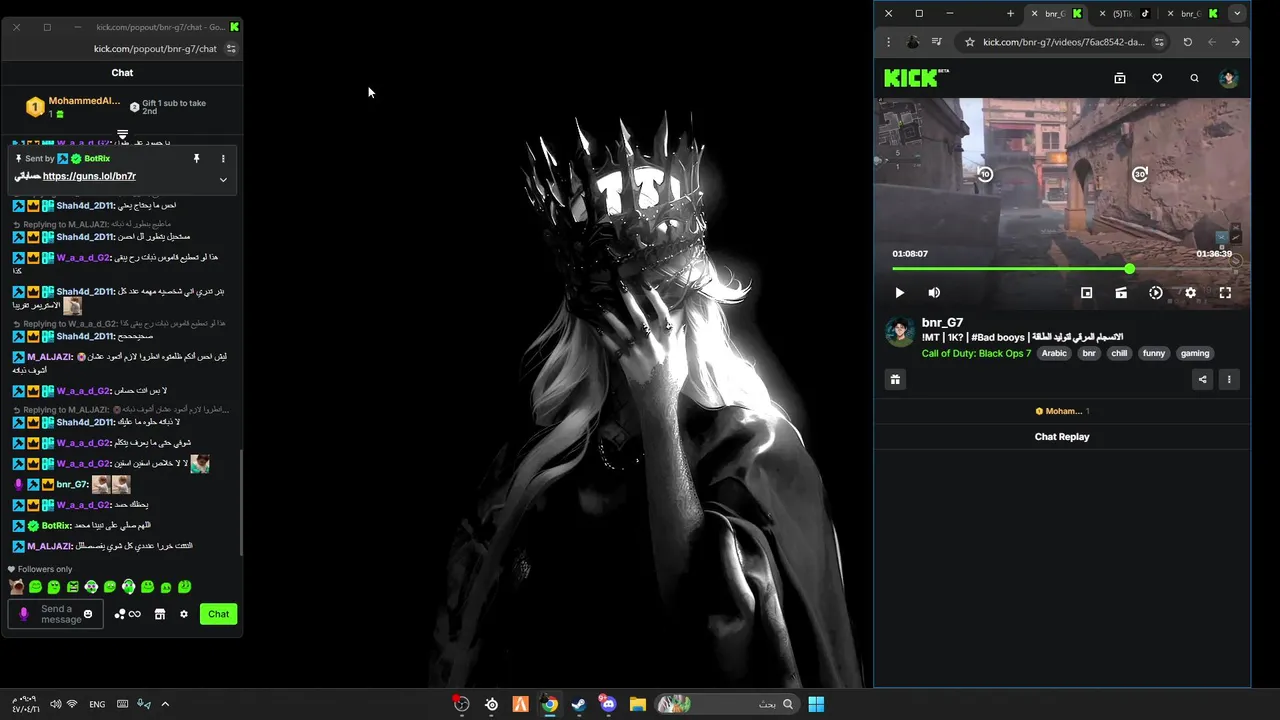The image size is (1280, 720).
Task: Open Chrome from the Windows taskbar
Action: pyautogui.click(x=549, y=704)
